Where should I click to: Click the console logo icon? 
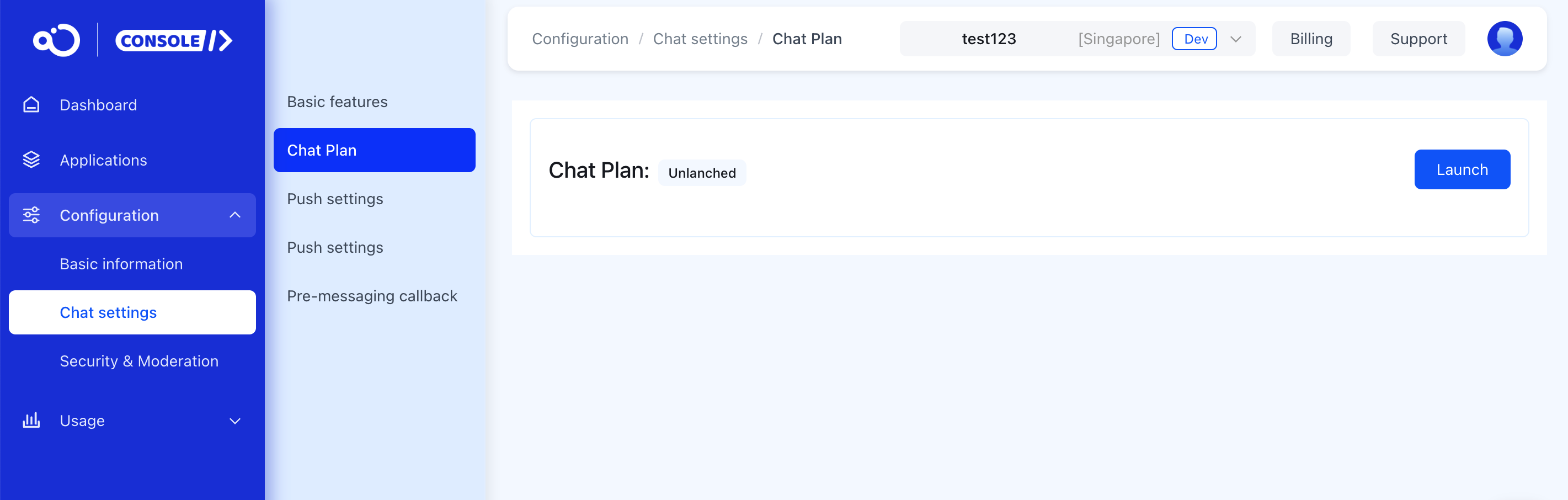(x=56, y=40)
